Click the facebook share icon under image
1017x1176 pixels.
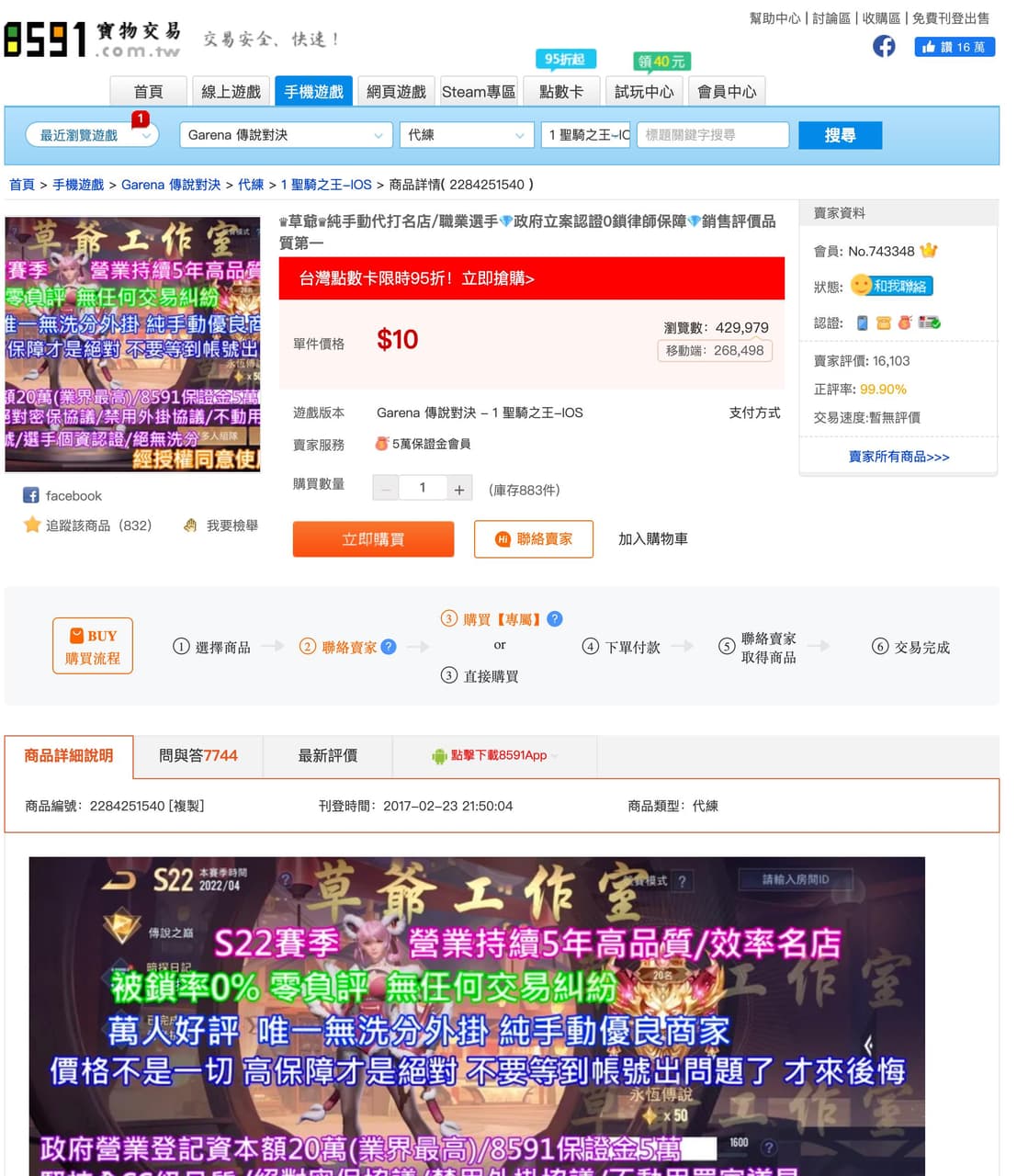click(x=30, y=495)
